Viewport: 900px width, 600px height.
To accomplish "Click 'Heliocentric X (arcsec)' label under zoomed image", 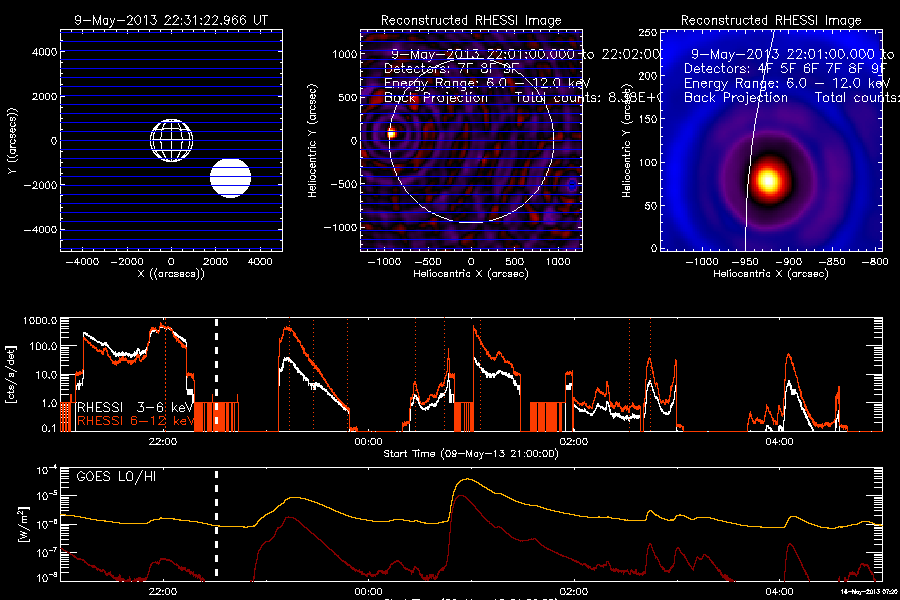I will [x=771, y=274].
